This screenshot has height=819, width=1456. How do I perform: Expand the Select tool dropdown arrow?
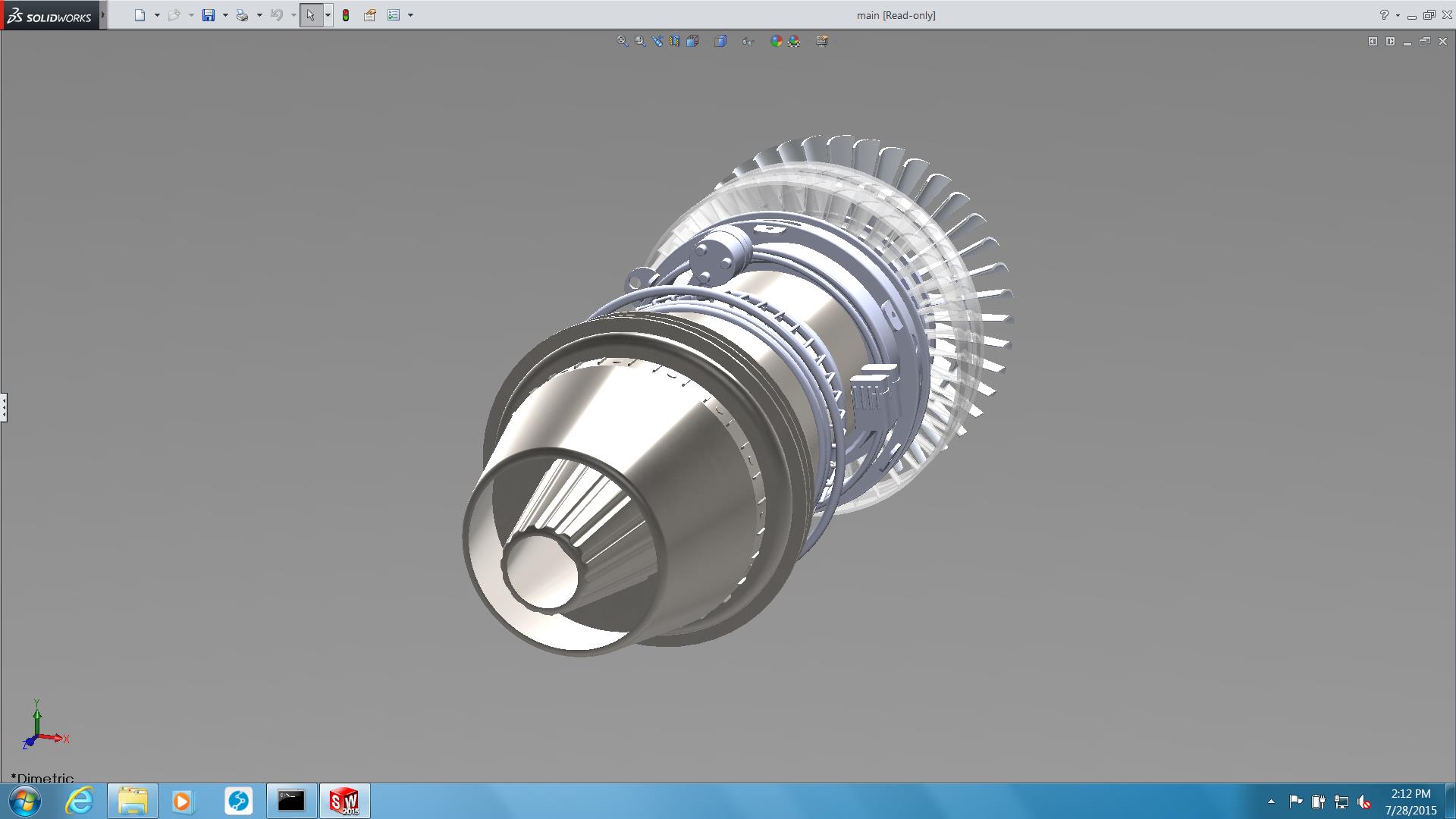(328, 15)
